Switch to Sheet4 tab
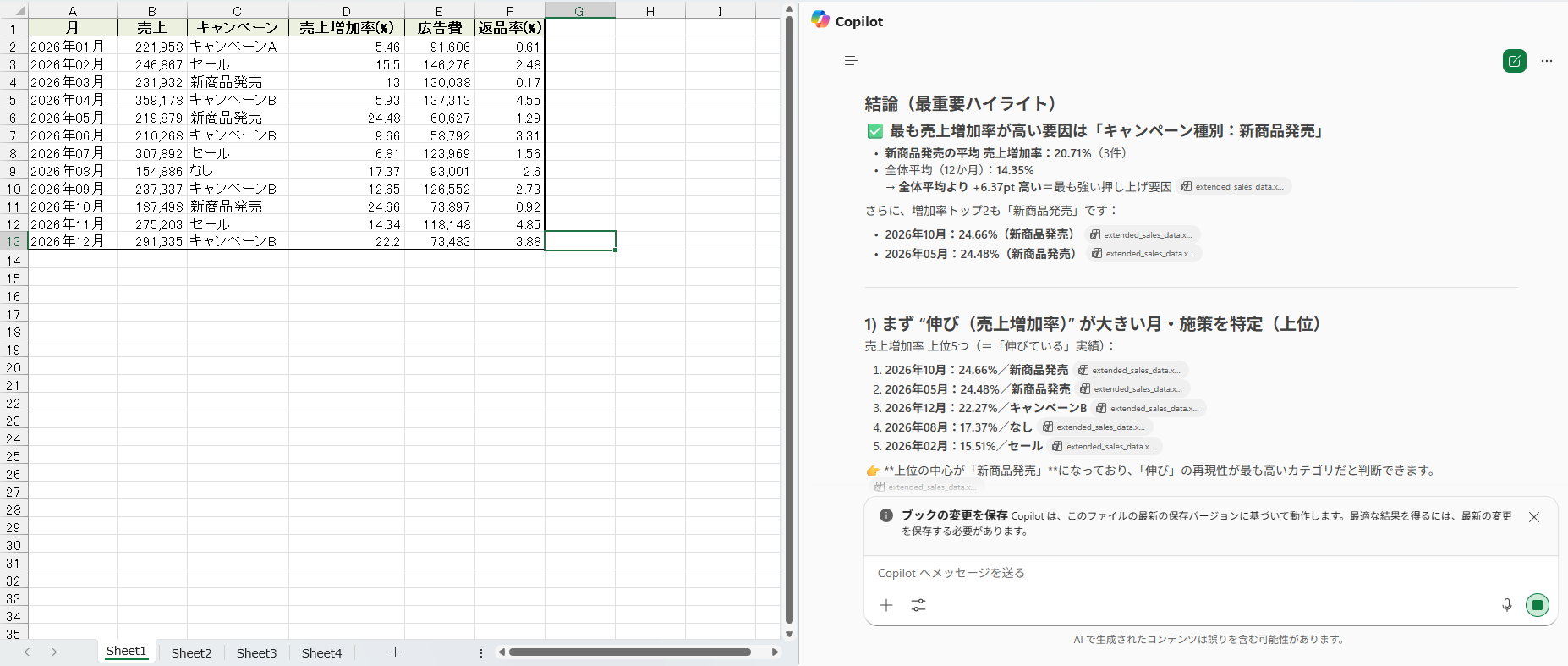The image size is (1568, 666). pos(321,652)
